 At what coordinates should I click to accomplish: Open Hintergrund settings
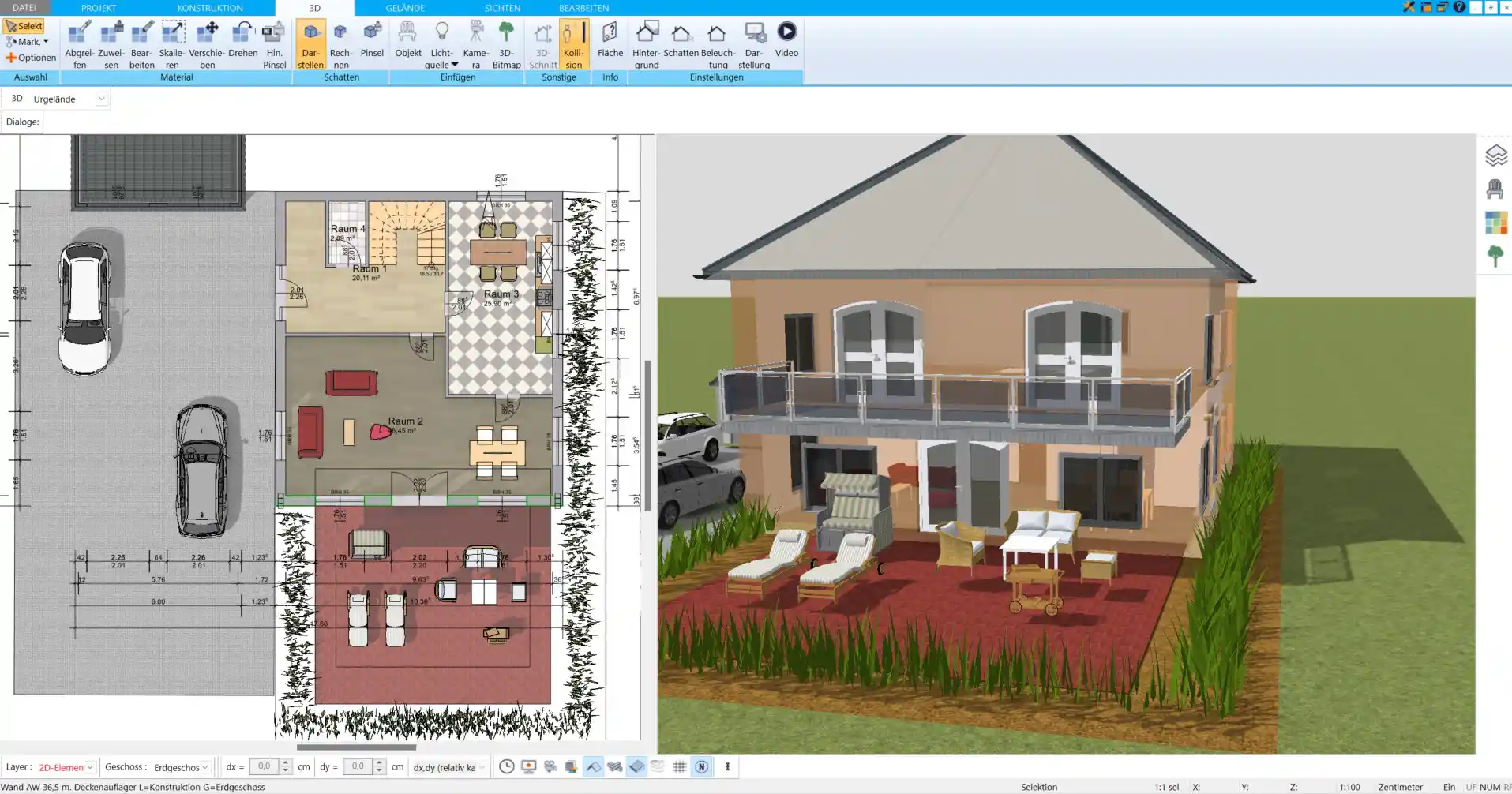pos(646,45)
